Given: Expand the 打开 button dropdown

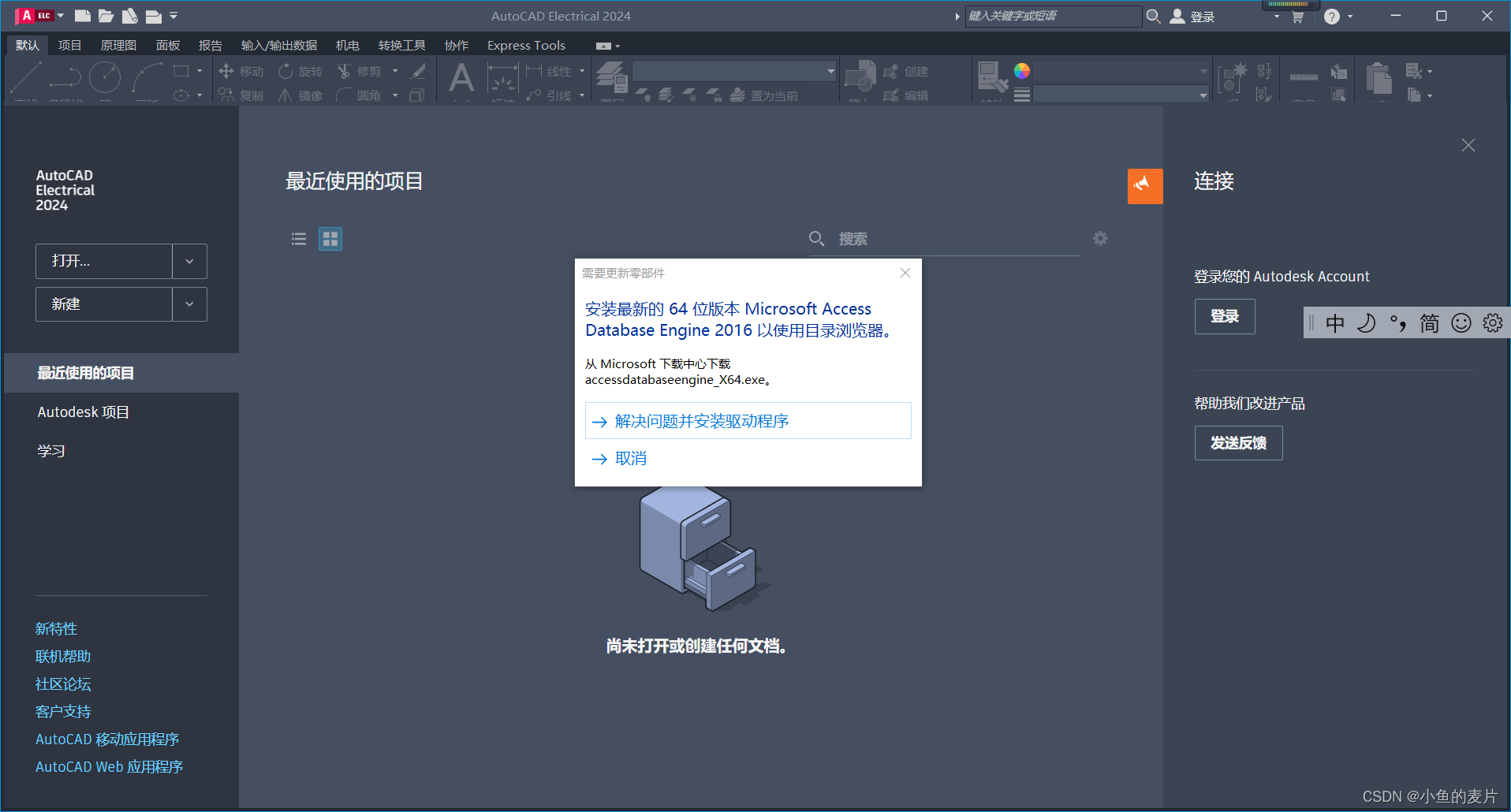Looking at the screenshot, I should pyautogui.click(x=189, y=261).
